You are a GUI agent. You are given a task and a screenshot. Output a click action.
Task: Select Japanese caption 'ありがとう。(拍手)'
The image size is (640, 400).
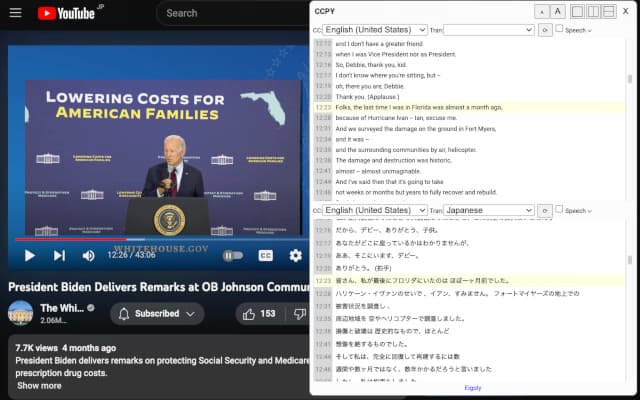point(363,268)
